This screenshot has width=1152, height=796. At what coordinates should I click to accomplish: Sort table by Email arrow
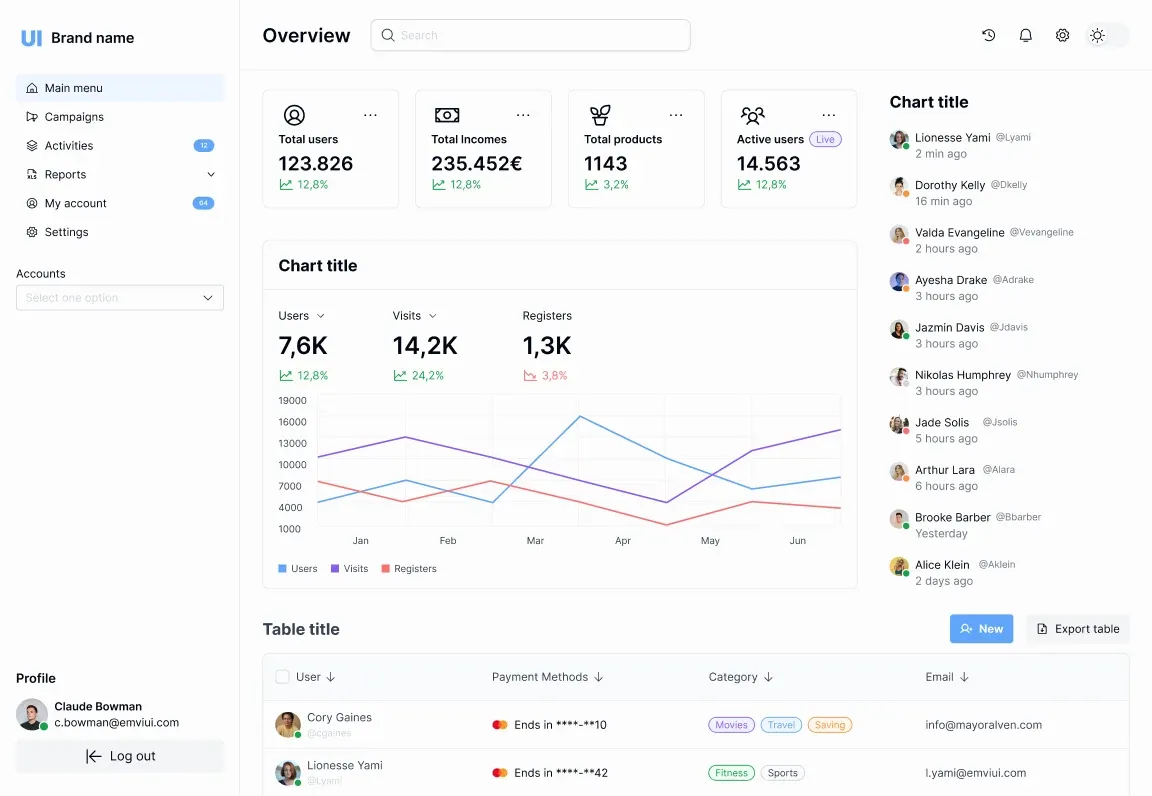click(x=965, y=677)
